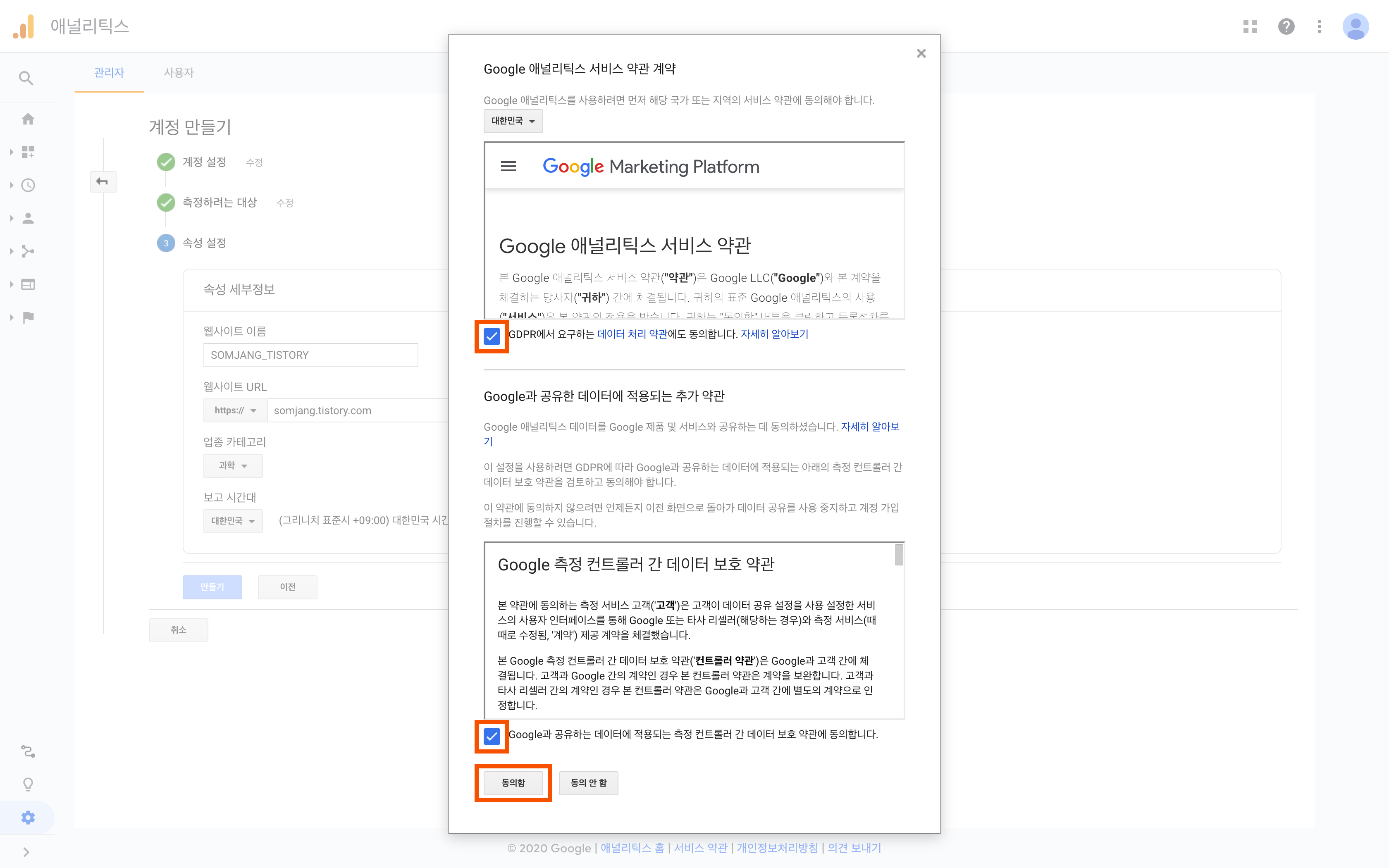
Task: Click the green check for 측정하려는 대상 step
Action: click(166, 202)
